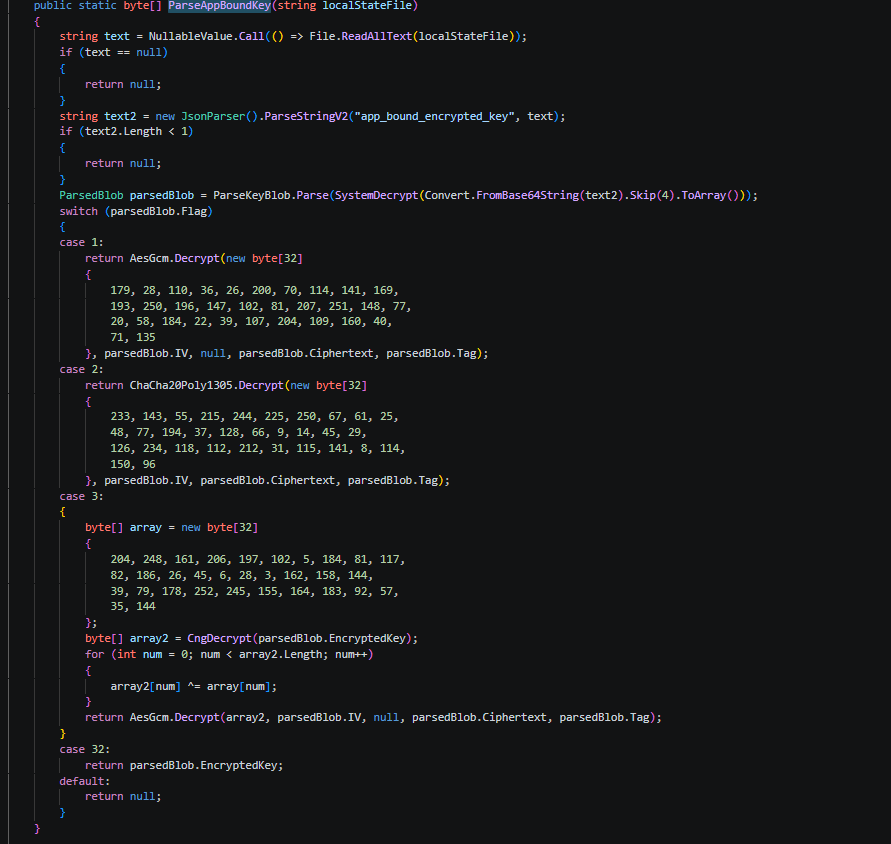Click the byte row '71, 135'
The image size is (891, 844).
pyautogui.click(x=133, y=338)
